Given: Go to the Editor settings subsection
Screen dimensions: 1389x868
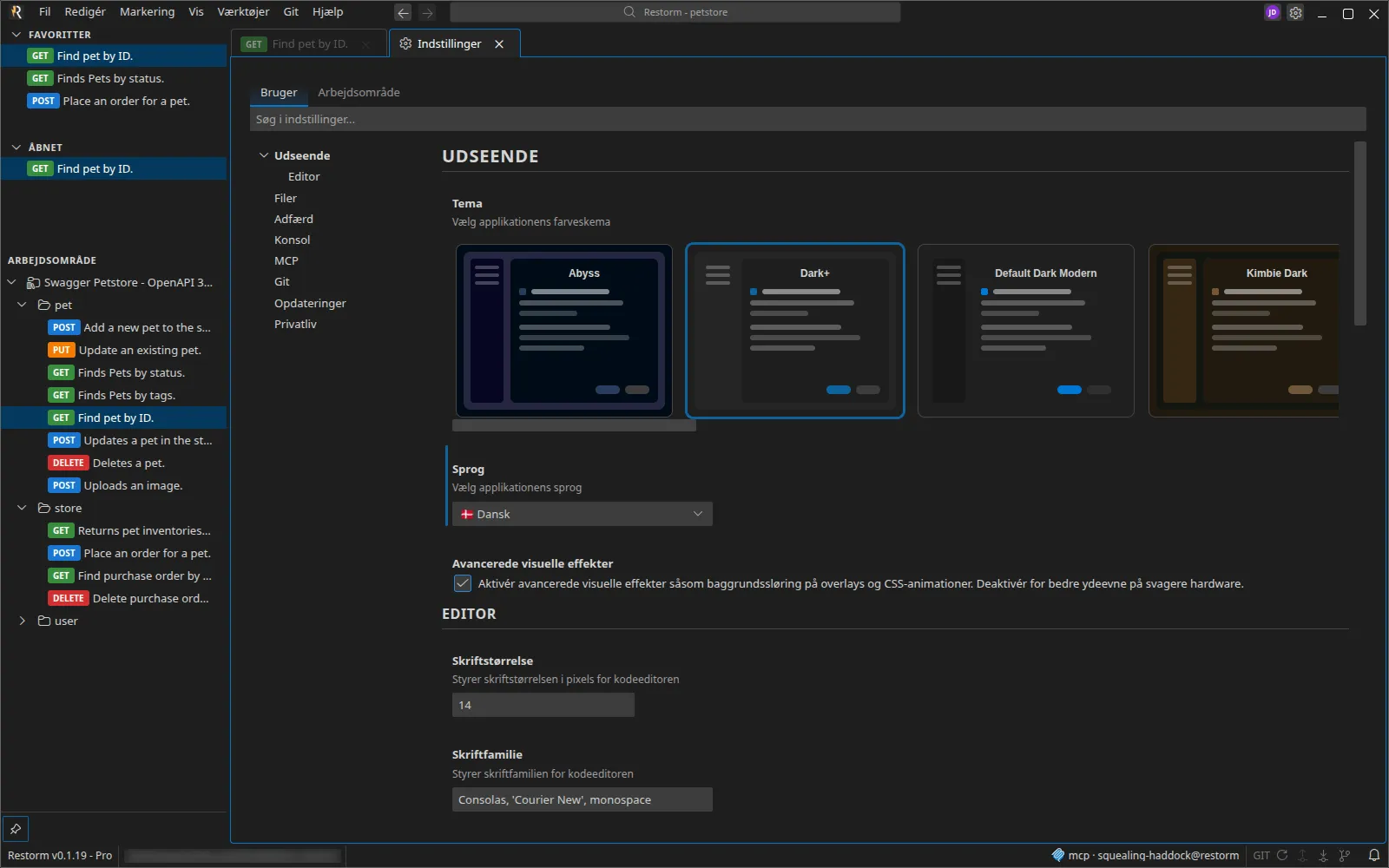Looking at the screenshot, I should point(304,176).
